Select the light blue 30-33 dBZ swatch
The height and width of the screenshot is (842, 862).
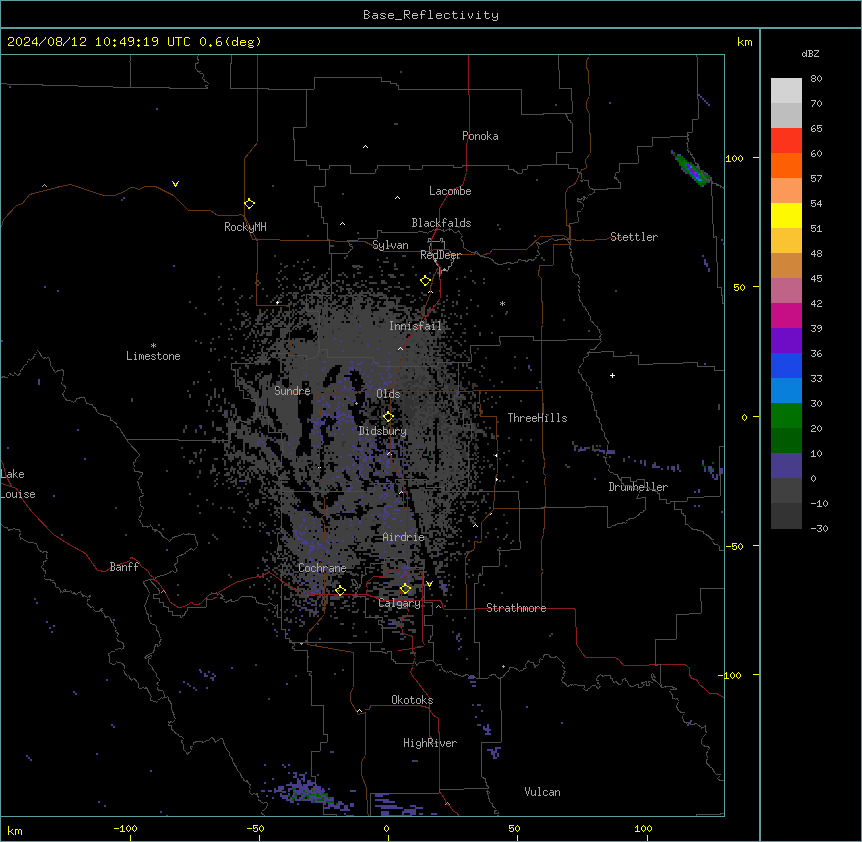click(786, 391)
